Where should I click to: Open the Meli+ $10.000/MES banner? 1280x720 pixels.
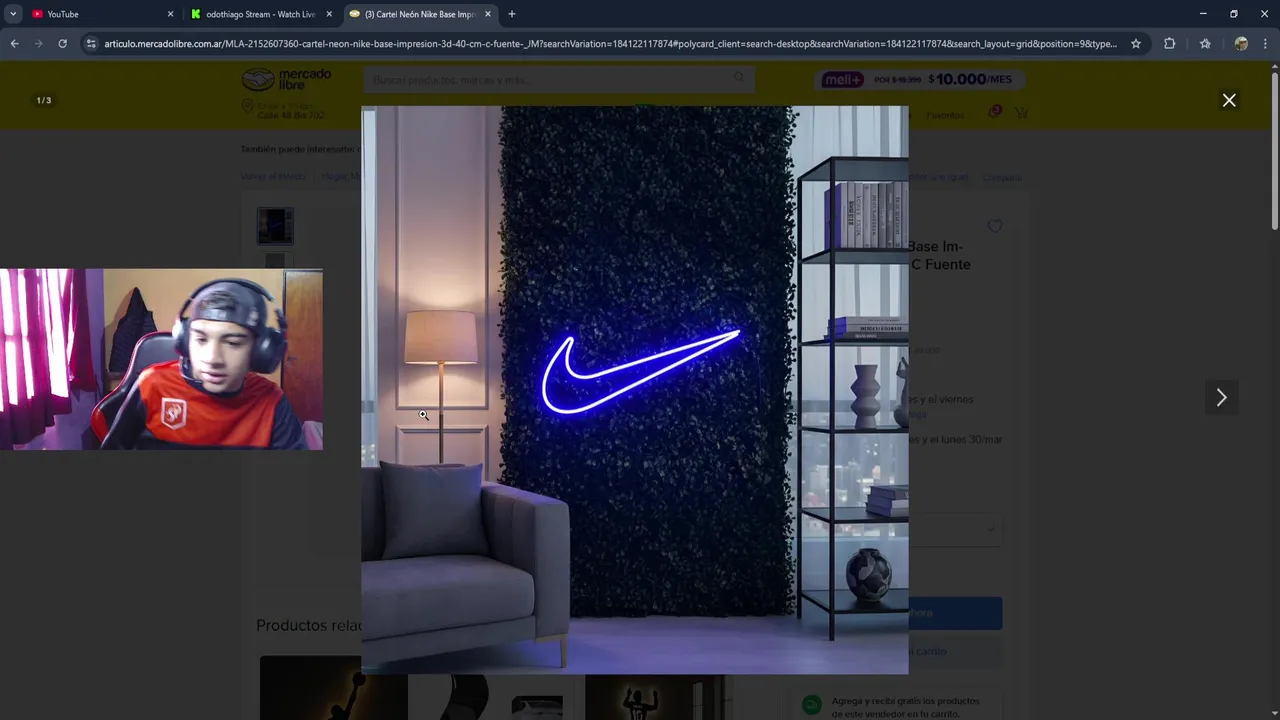(918, 79)
